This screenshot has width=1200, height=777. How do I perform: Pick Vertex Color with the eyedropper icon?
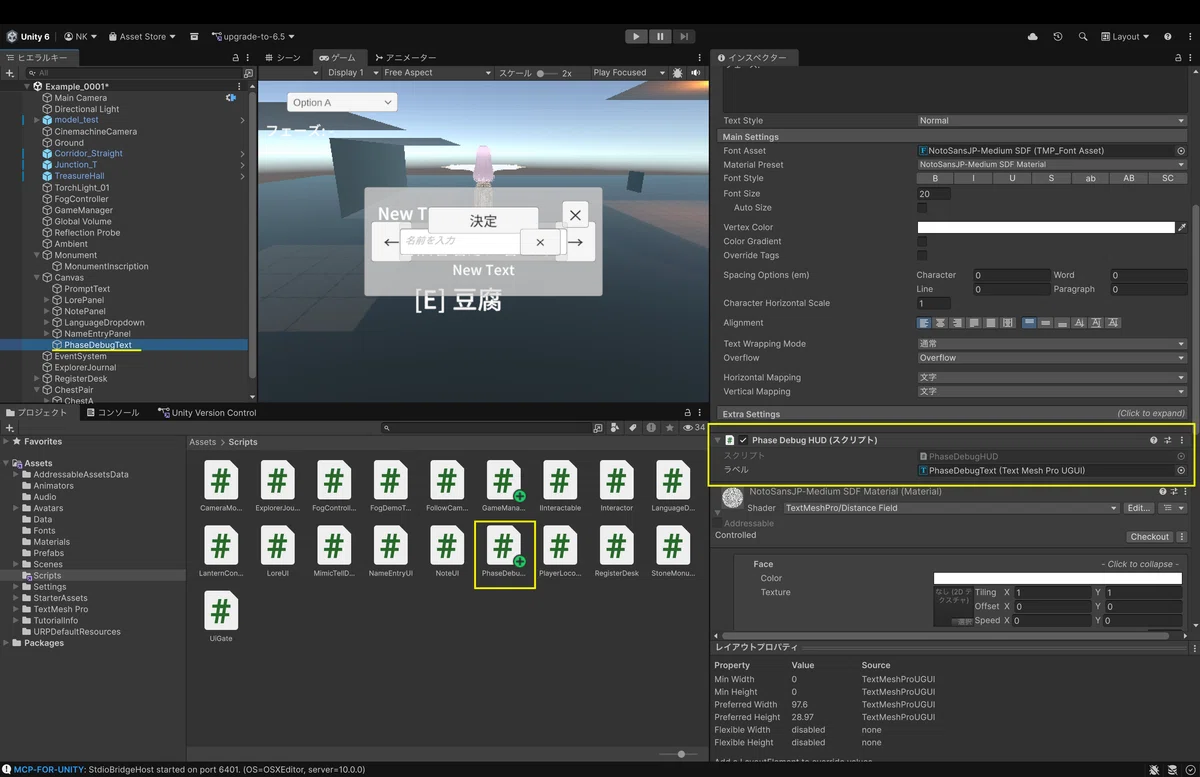click(1182, 228)
